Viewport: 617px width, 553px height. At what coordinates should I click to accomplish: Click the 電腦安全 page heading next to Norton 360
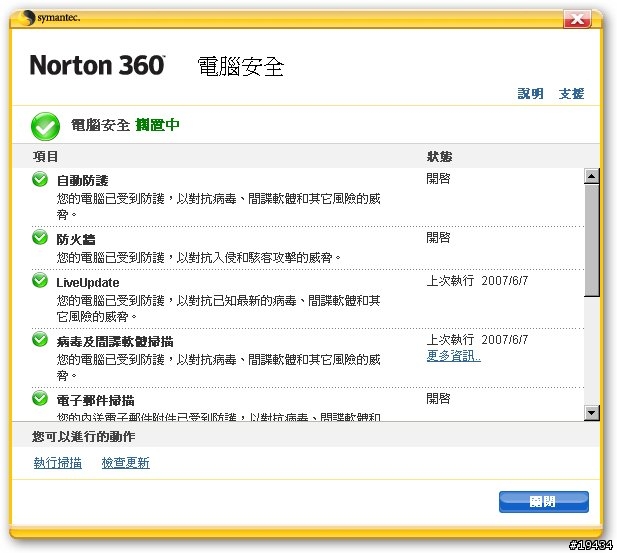click(240, 66)
